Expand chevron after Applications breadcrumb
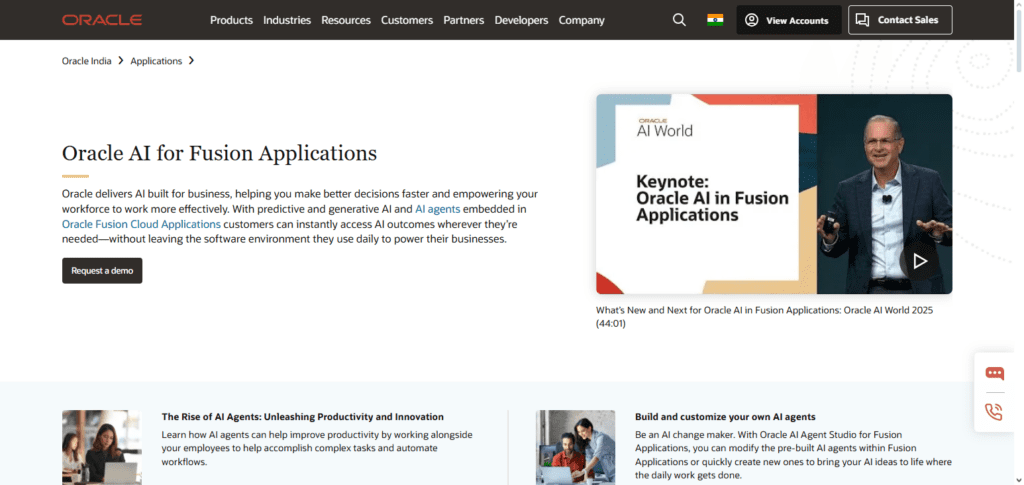Viewport: 1024px width, 485px height. (191, 61)
